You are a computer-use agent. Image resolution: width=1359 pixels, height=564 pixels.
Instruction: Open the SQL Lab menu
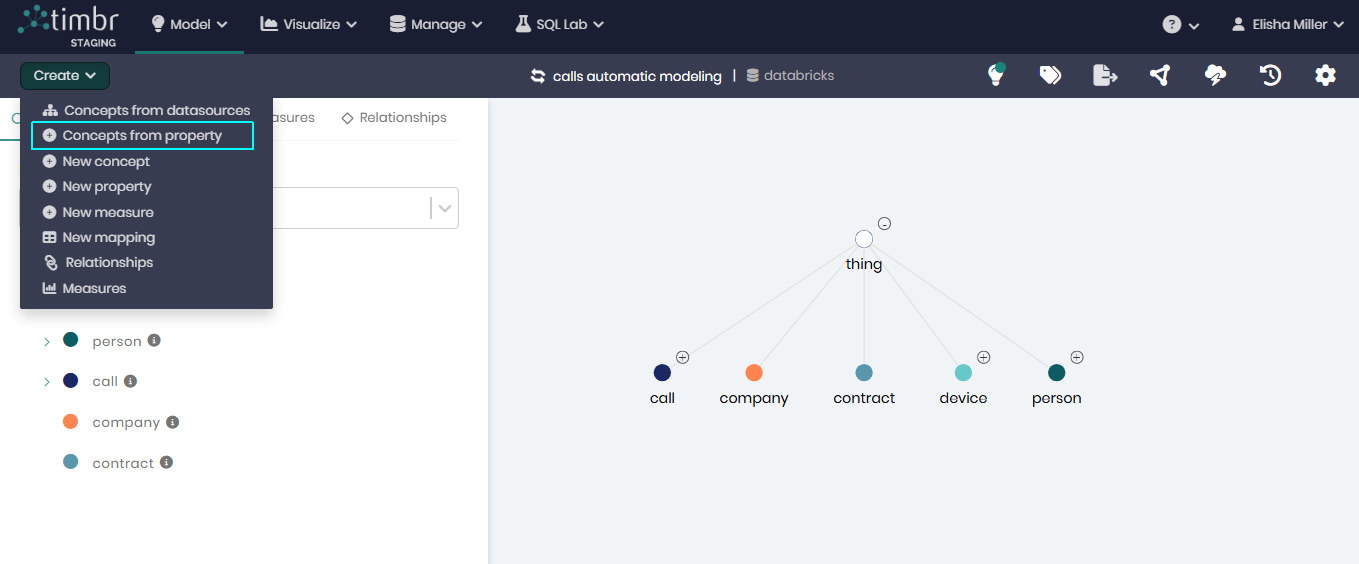click(560, 24)
